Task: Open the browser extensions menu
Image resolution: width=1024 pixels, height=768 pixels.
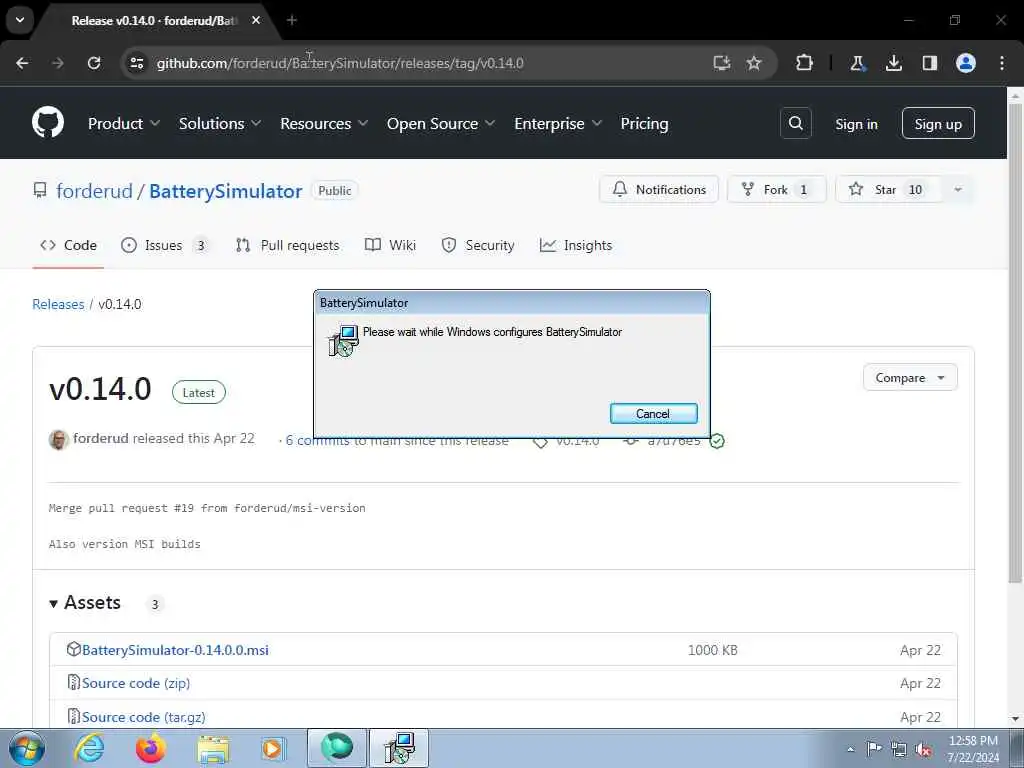Action: (x=805, y=63)
